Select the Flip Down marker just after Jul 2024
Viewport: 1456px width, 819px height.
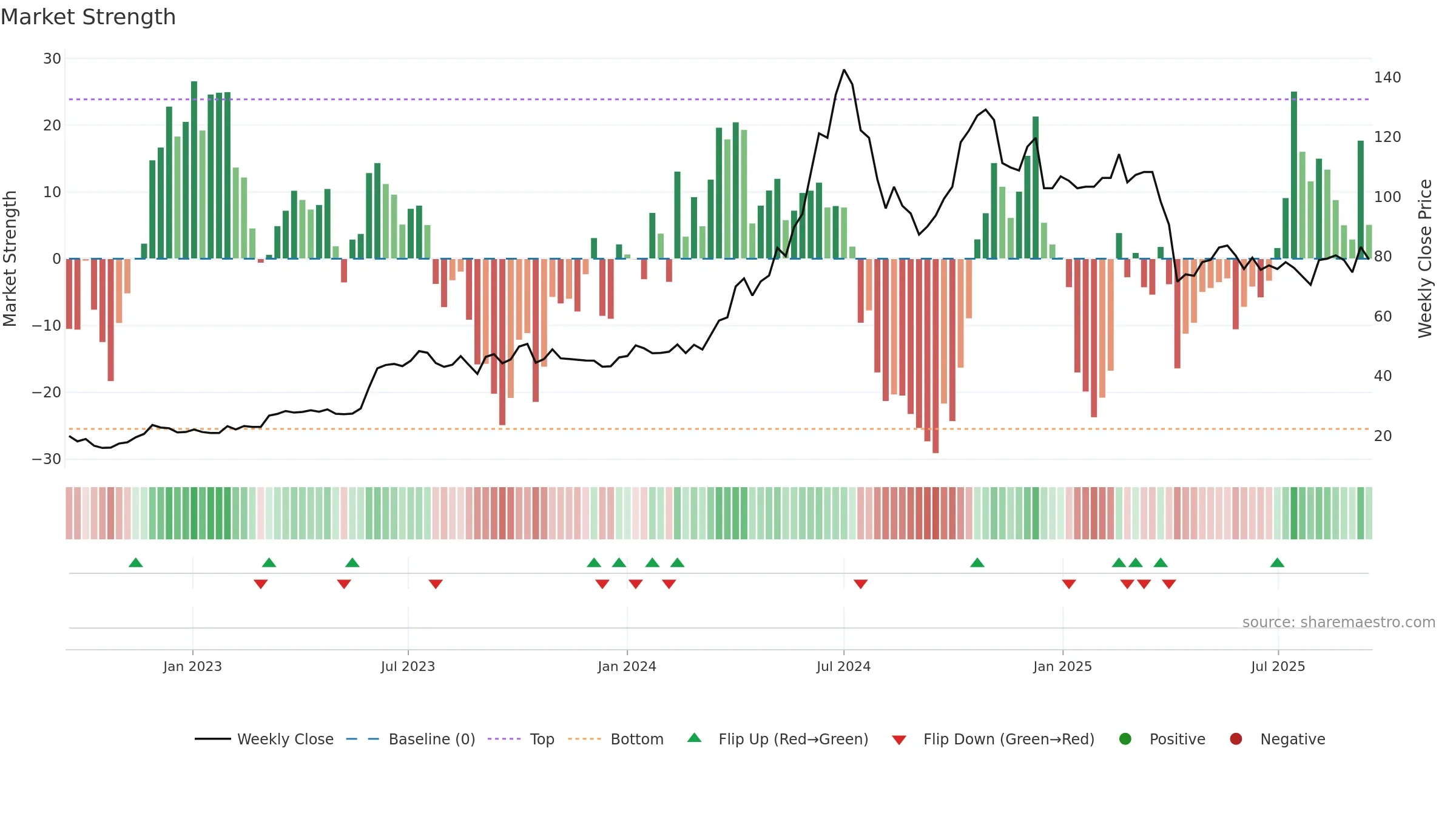pos(860,584)
